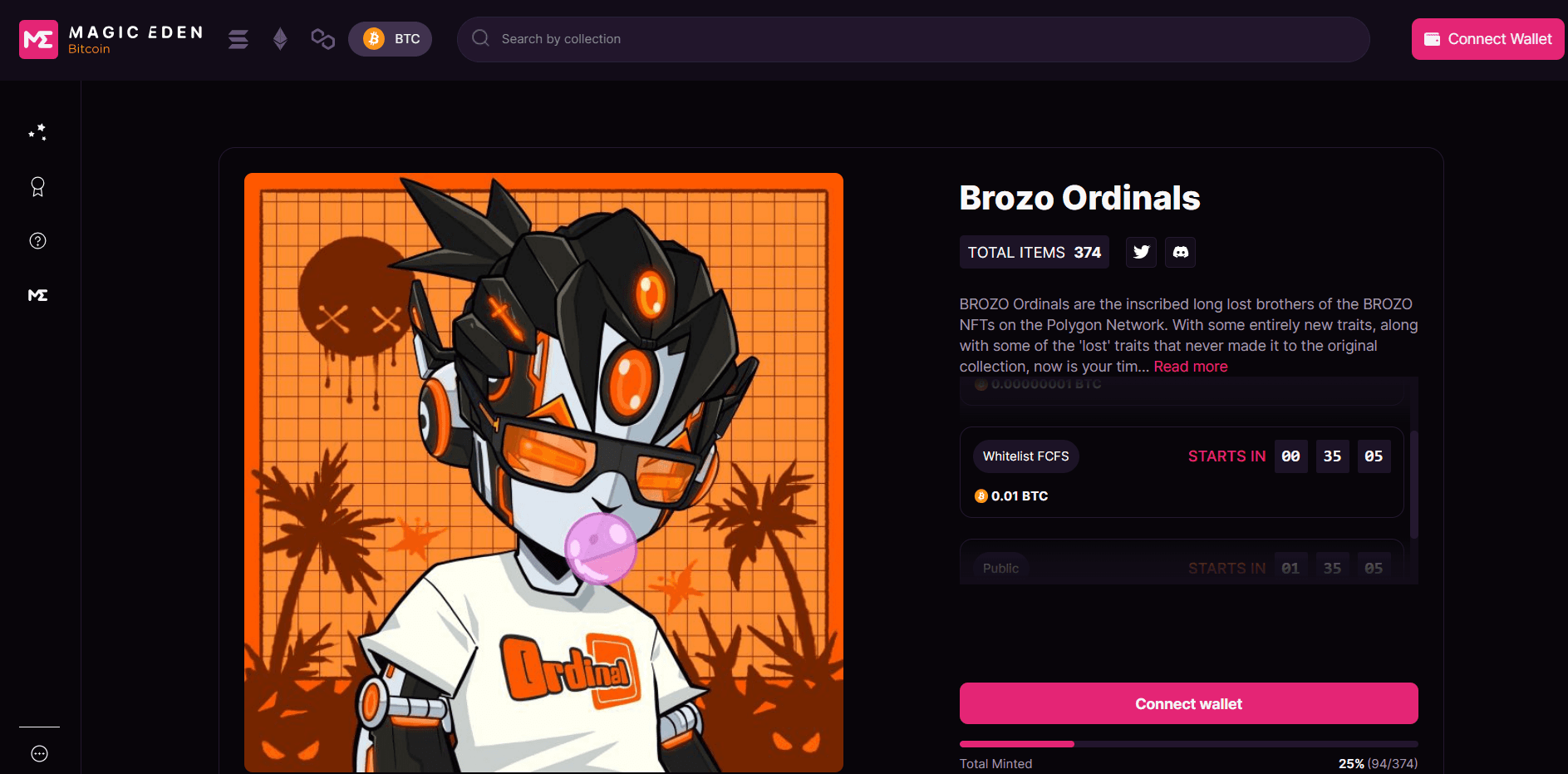Open the more options ellipsis icon

(39, 754)
